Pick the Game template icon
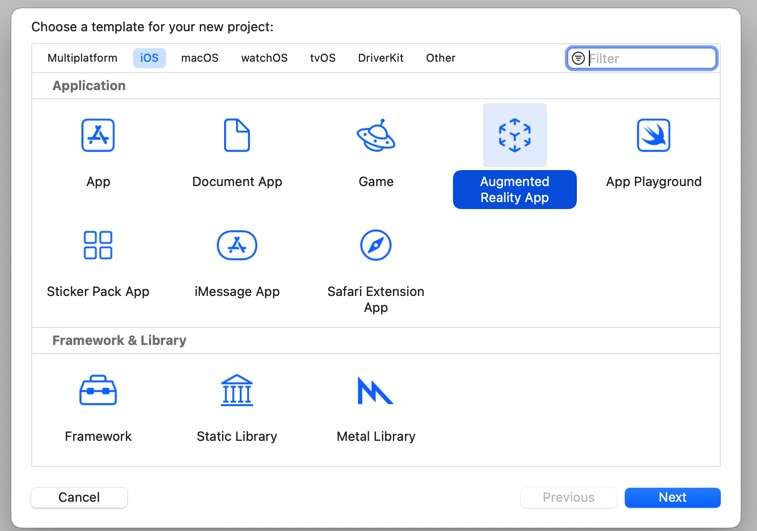757x531 pixels. point(376,135)
